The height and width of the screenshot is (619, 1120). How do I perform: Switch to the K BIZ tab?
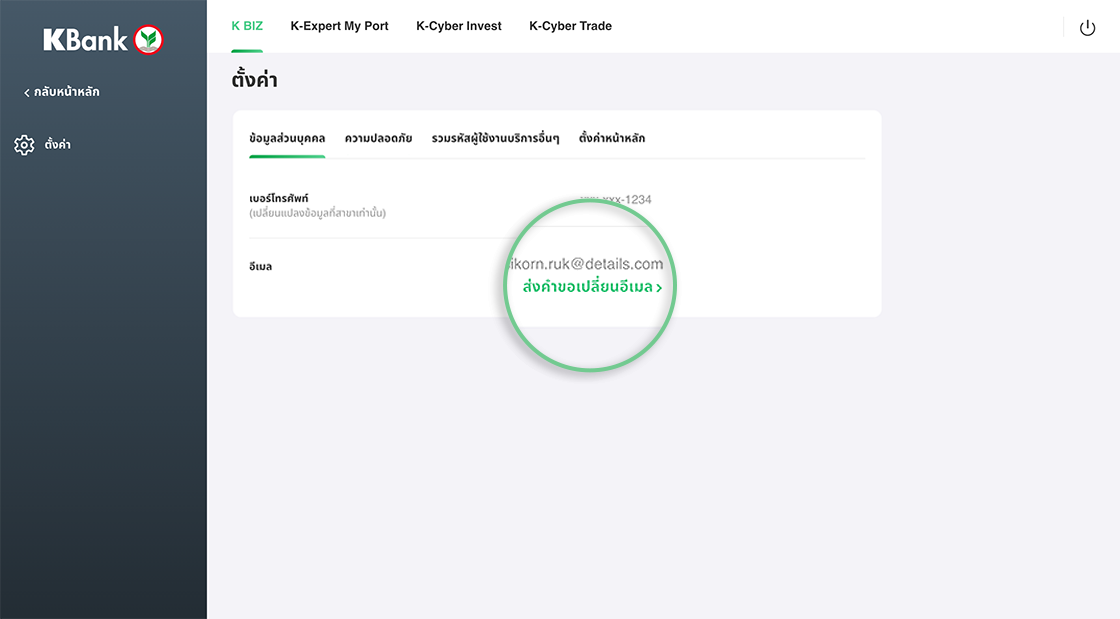[247, 26]
